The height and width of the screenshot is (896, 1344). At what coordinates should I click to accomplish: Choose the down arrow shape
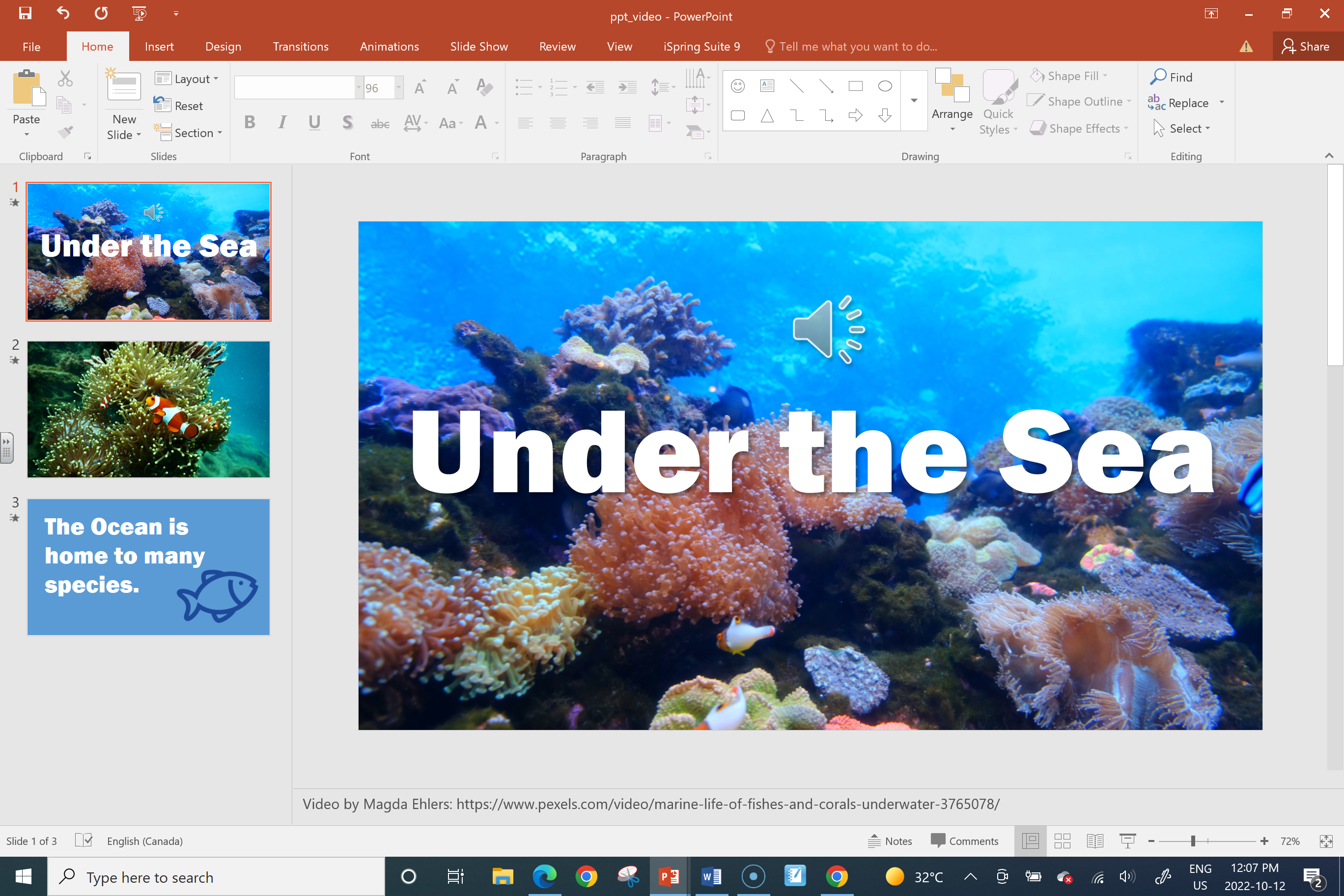pyautogui.click(x=885, y=116)
